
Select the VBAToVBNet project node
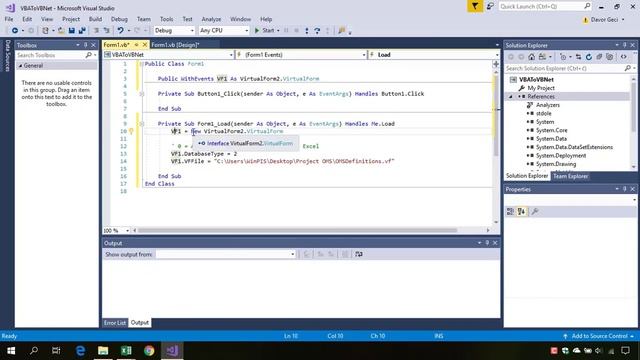pos(536,80)
